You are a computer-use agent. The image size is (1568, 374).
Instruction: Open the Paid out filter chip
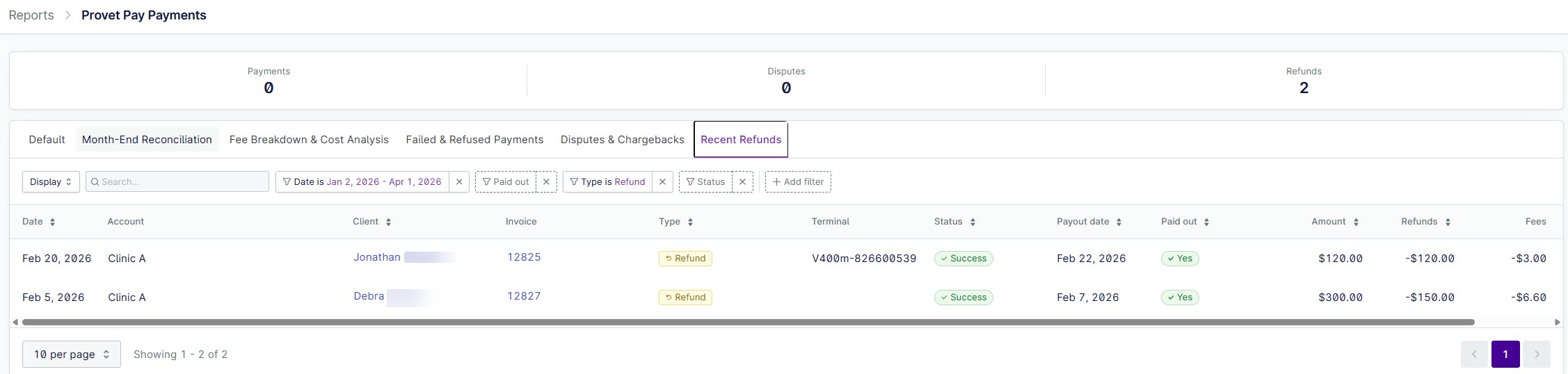(x=506, y=182)
